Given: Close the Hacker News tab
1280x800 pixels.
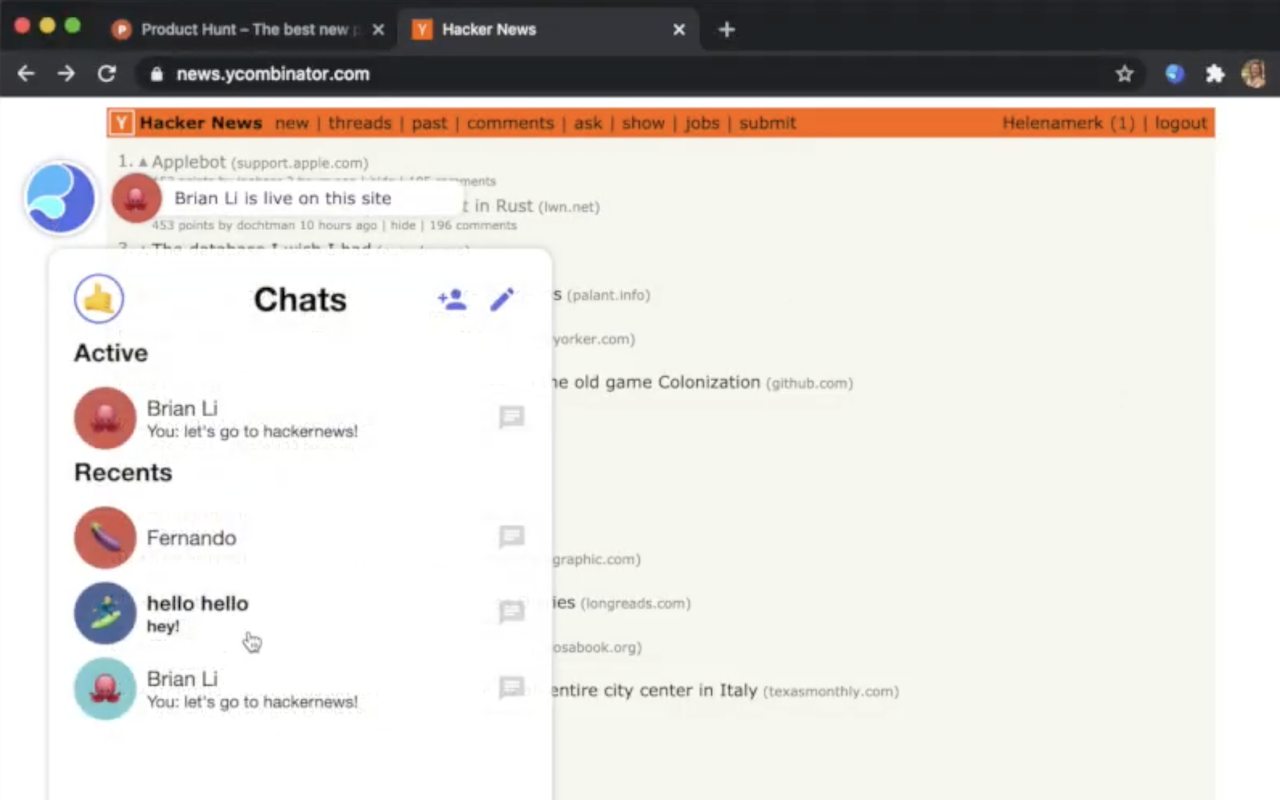Looking at the screenshot, I should coord(679,30).
